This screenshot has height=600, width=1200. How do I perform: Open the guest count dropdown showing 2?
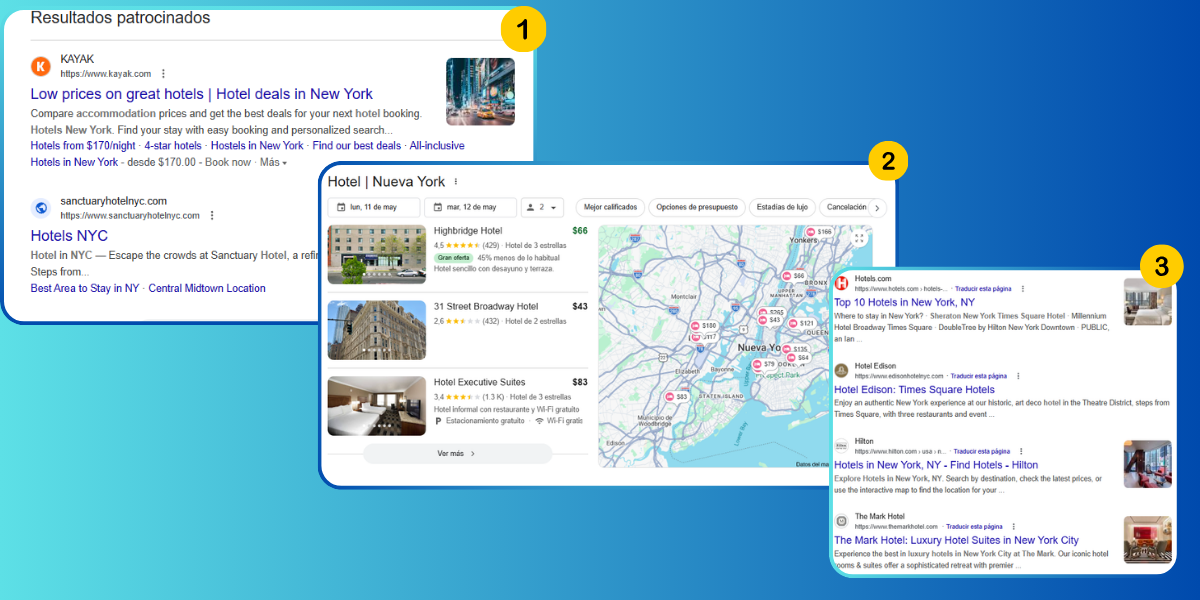tap(543, 208)
